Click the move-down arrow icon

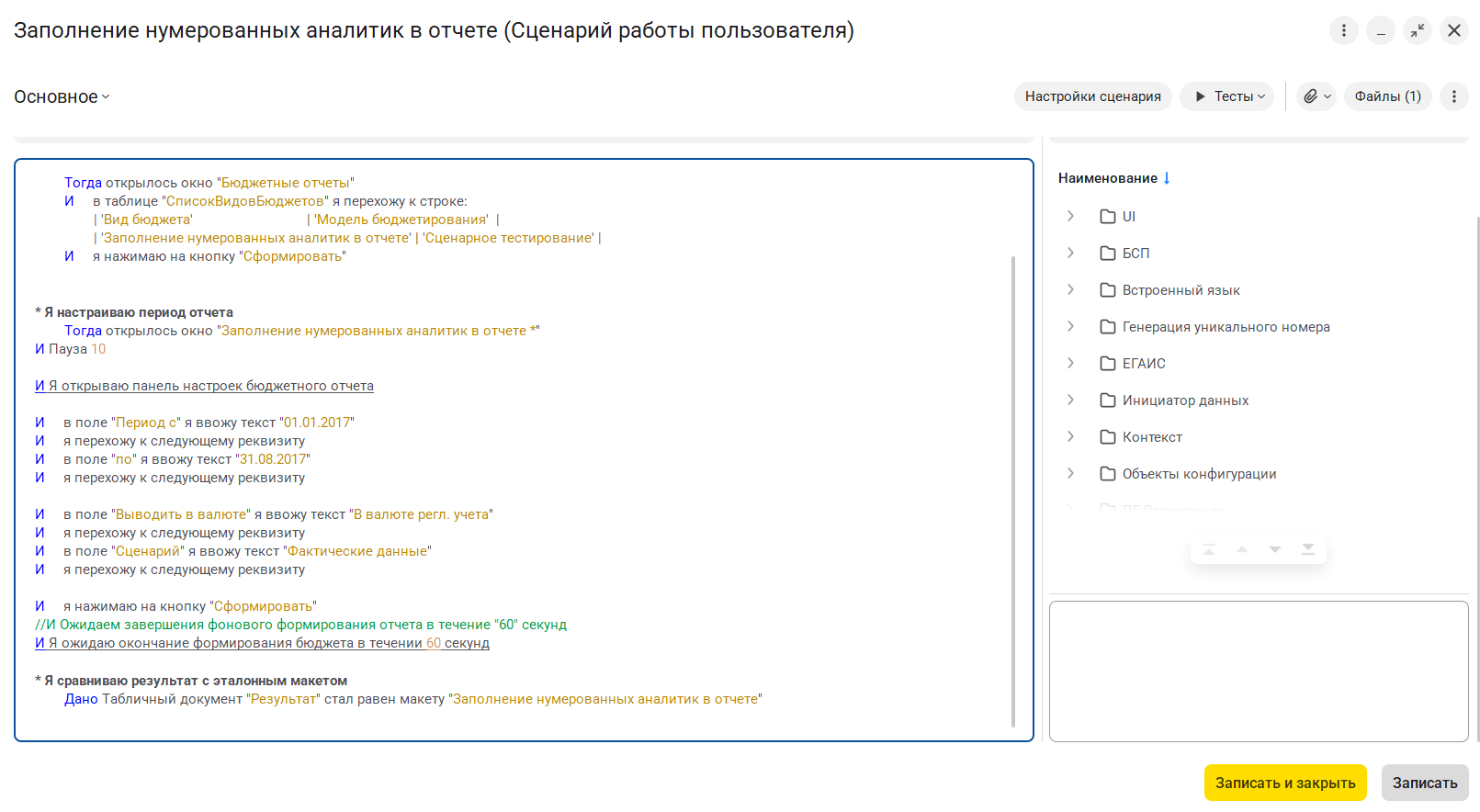tap(1275, 549)
